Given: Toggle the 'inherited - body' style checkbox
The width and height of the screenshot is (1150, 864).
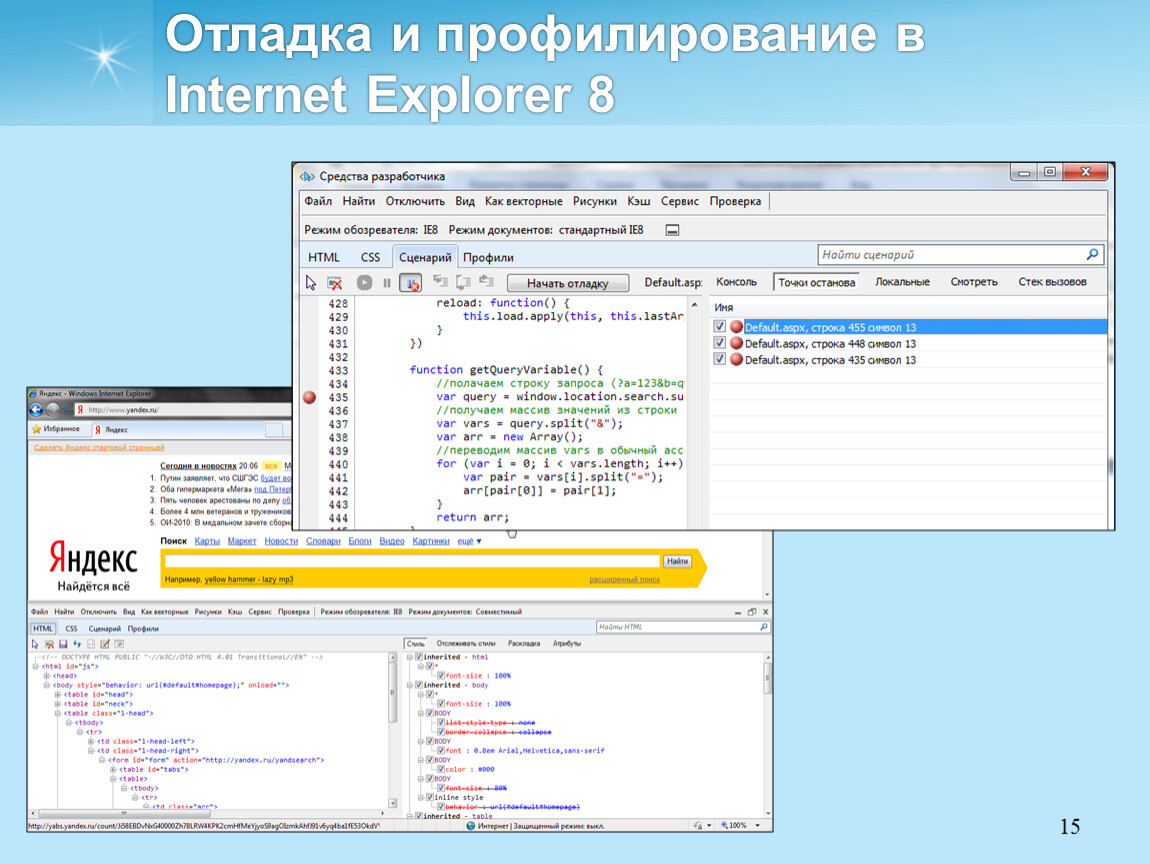Looking at the screenshot, I should pyautogui.click(x=419, y=685).
